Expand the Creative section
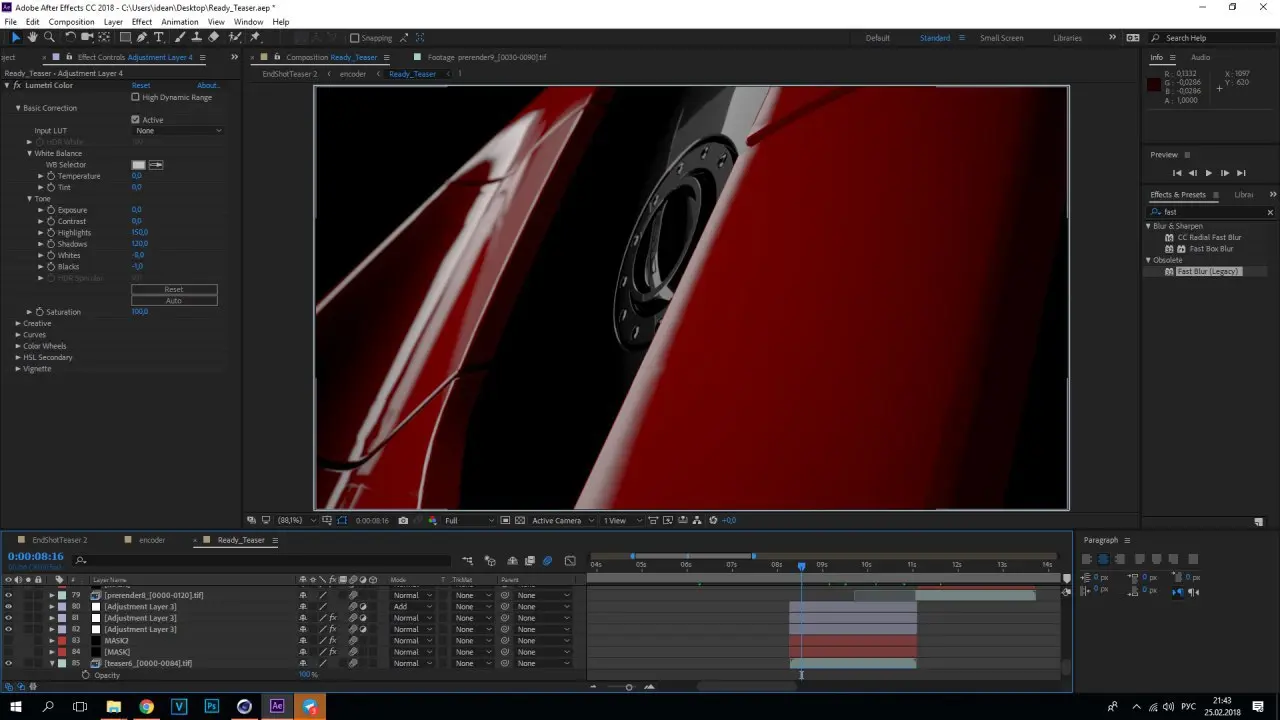Viewport: 1280px width, 720px height. point(18,323)
